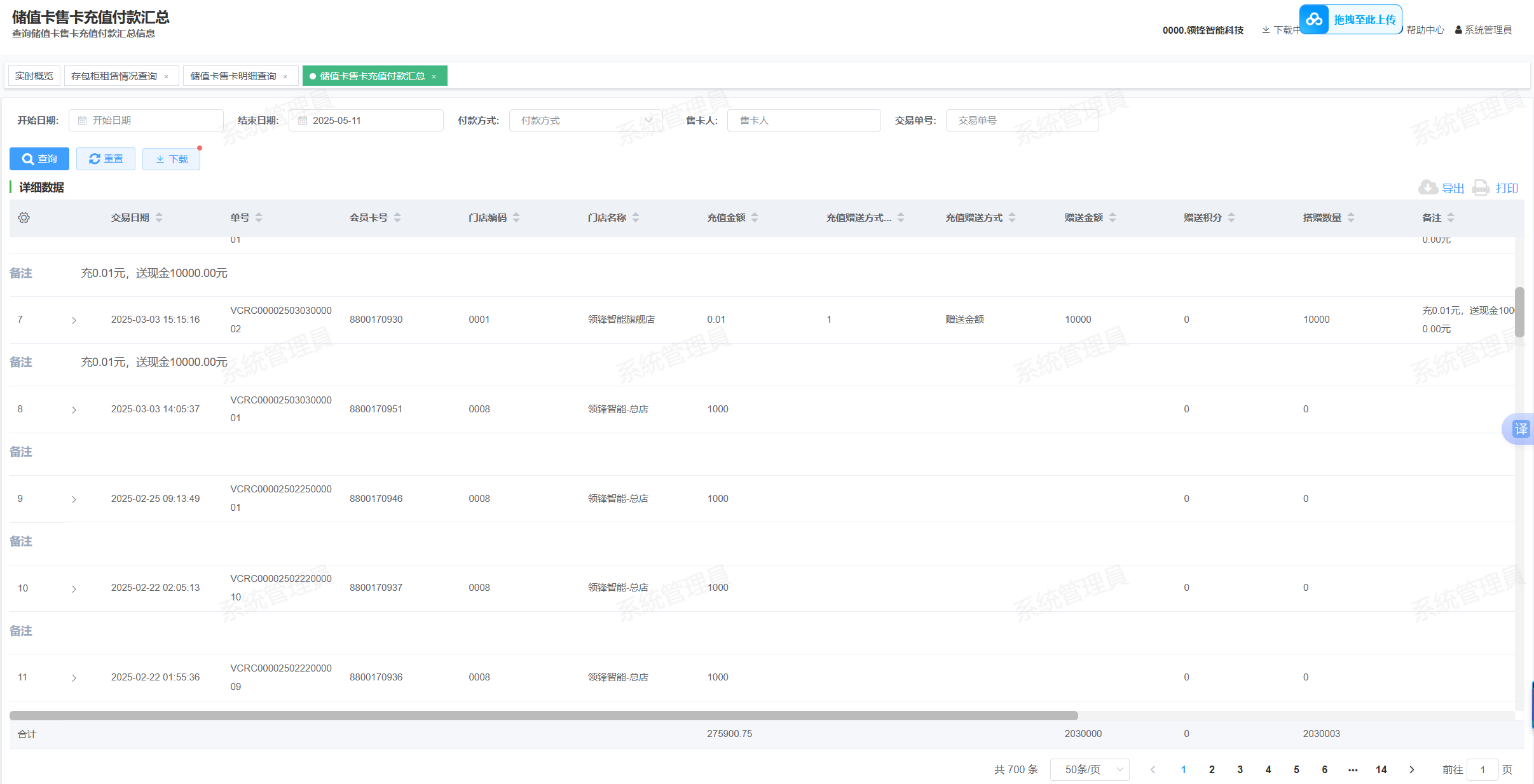
Task: Click the Reset button
Action: point(106,158)
